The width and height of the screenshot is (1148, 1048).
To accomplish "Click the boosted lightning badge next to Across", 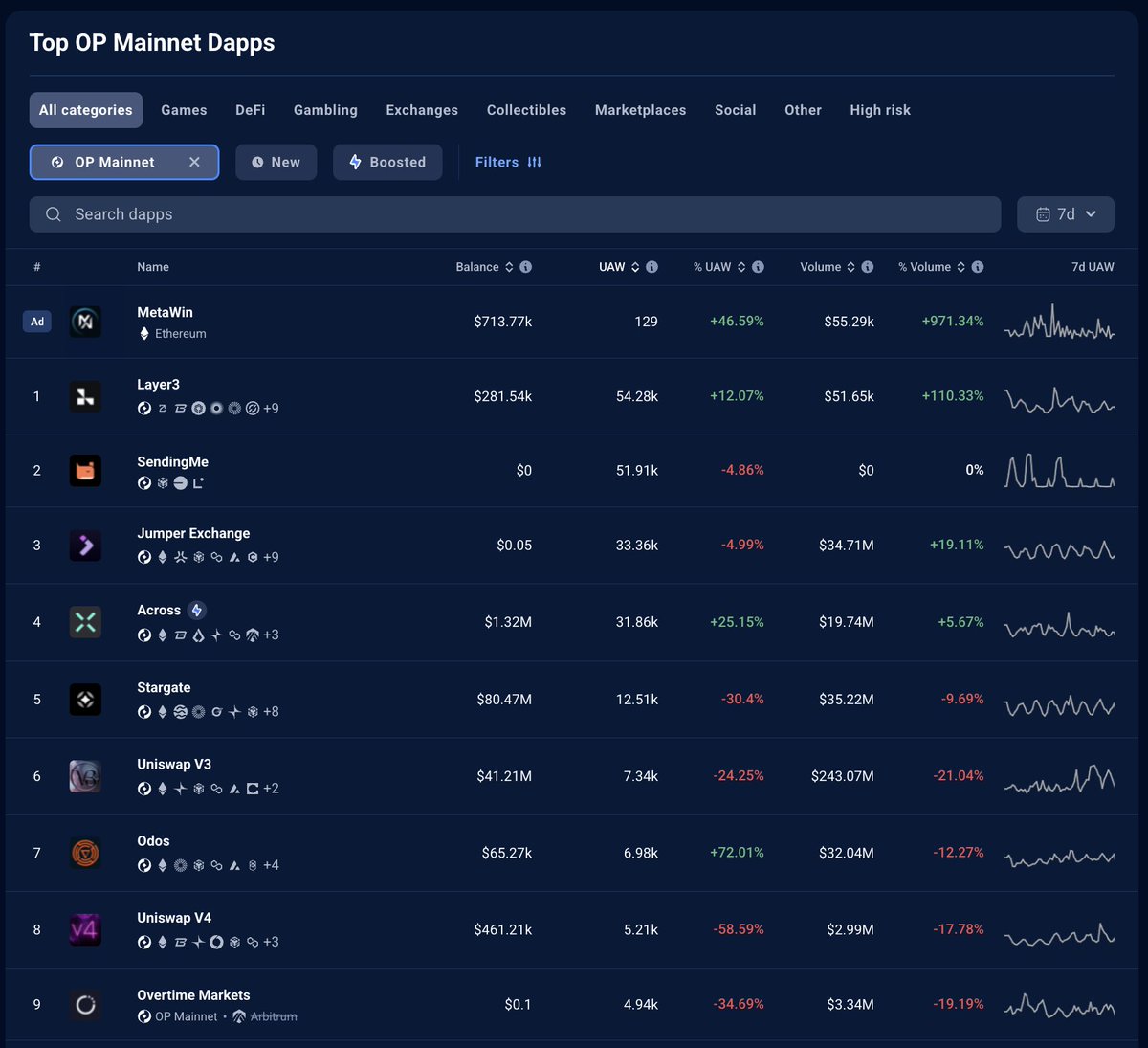I will point(197,611).
